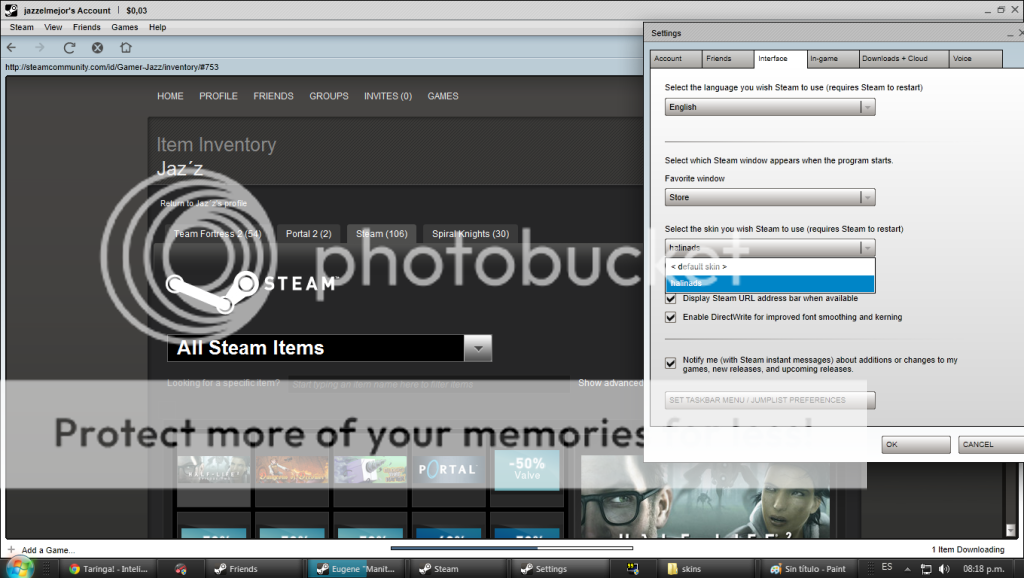Open the View menu
Screen dimensions: 1024x578
53,27
